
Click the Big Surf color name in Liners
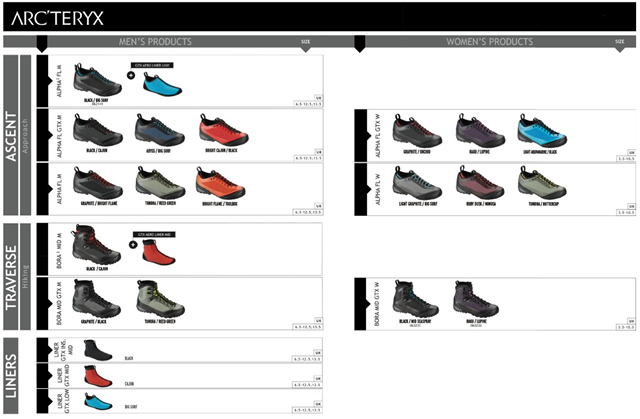(x=131, y=407)
